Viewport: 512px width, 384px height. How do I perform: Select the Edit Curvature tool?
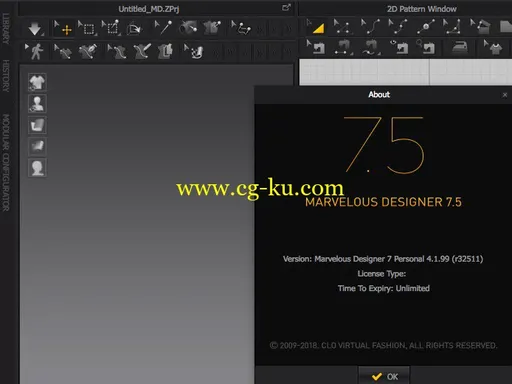(370, 27)
